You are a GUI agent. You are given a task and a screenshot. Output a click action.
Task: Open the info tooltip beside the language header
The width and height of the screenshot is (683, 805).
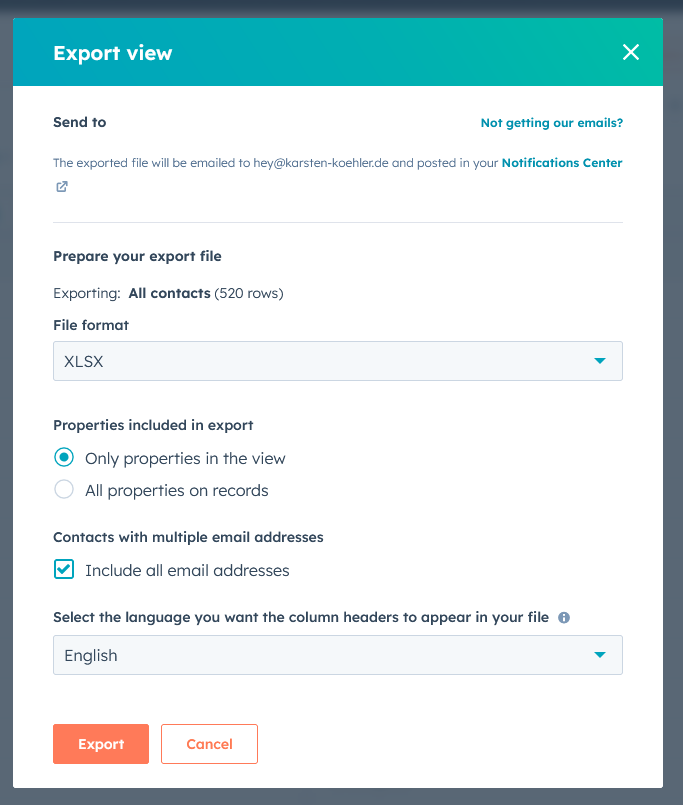tap(563, 617)
